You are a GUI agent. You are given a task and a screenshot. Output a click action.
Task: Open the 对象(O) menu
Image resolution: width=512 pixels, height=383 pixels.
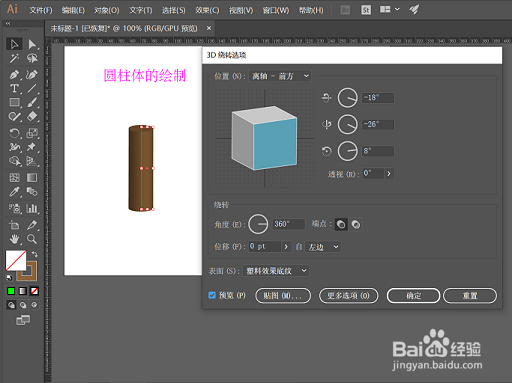tap(107, 10)
